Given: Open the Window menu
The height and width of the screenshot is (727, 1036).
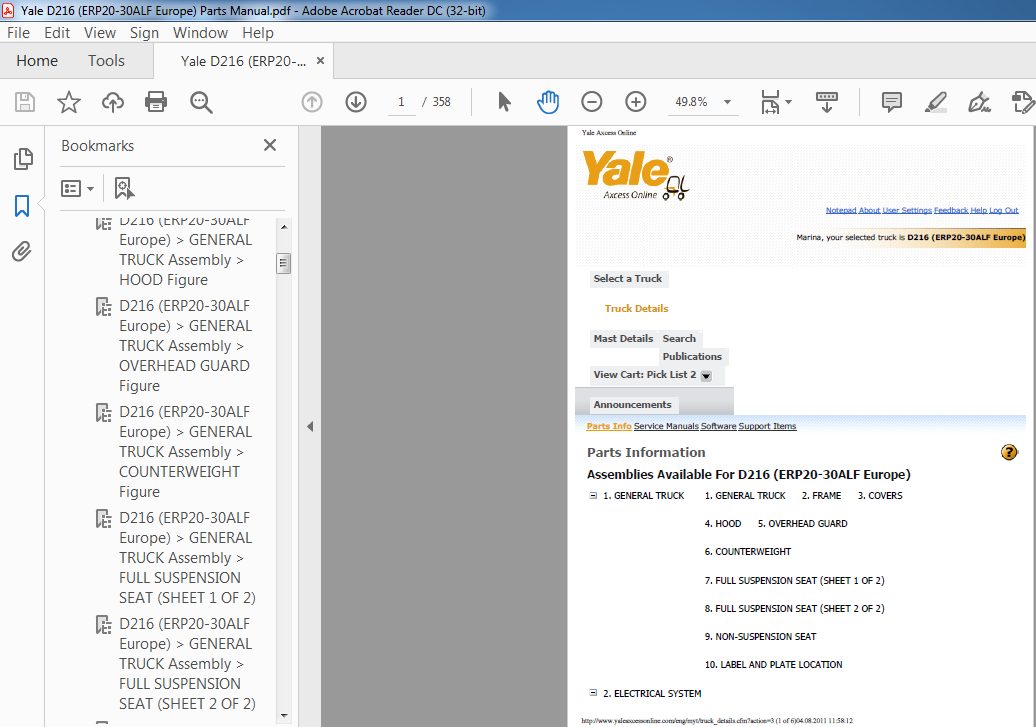Looking at the screenshot, I should pos(200,32).
